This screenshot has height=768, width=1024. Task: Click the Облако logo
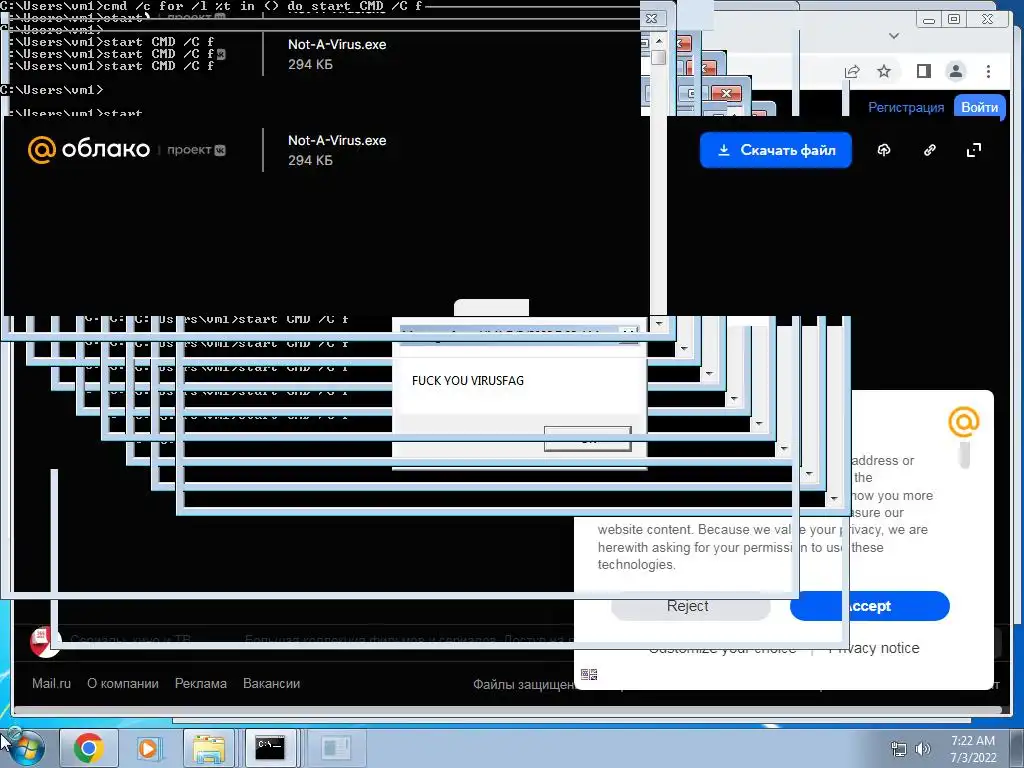(x=89, y=150)
